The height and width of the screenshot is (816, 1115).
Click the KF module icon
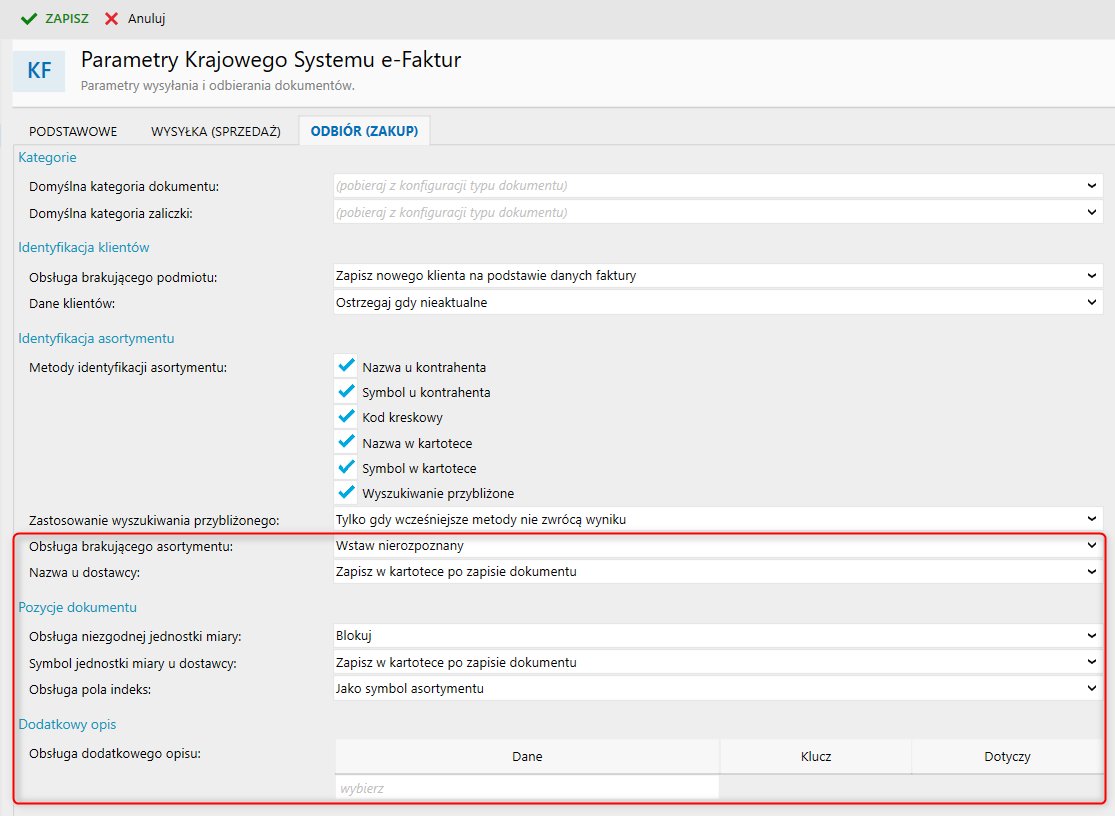click(x=39, y=71)
